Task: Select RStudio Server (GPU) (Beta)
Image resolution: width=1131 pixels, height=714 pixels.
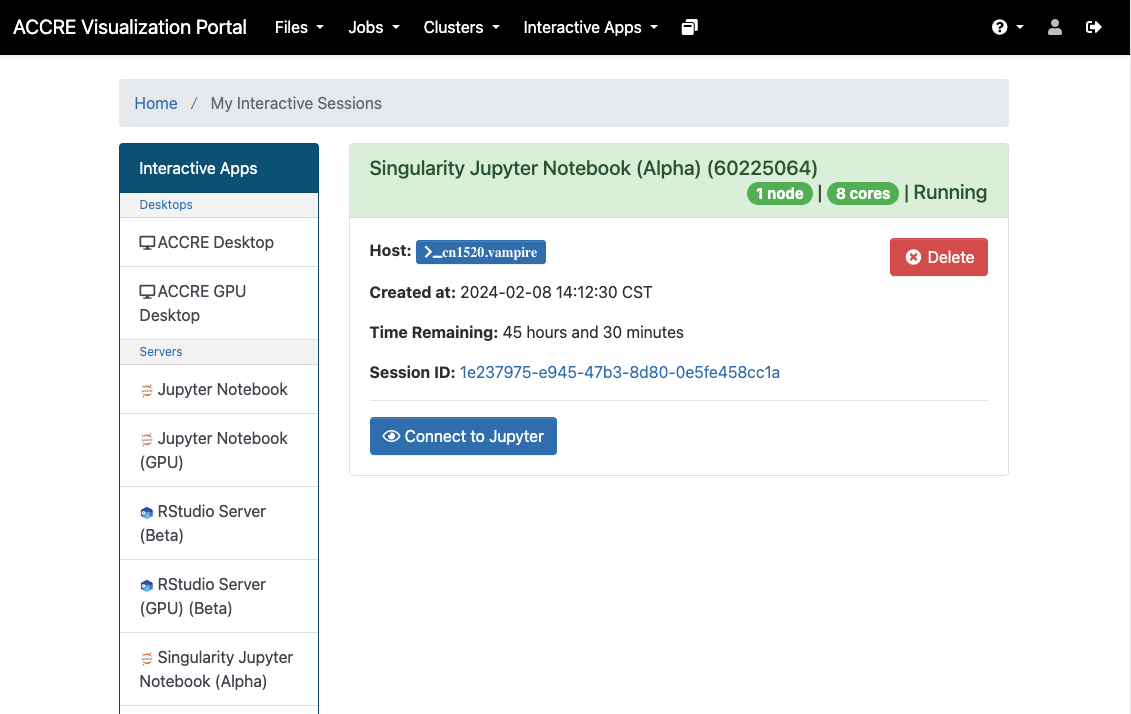Action: point(211,596)
